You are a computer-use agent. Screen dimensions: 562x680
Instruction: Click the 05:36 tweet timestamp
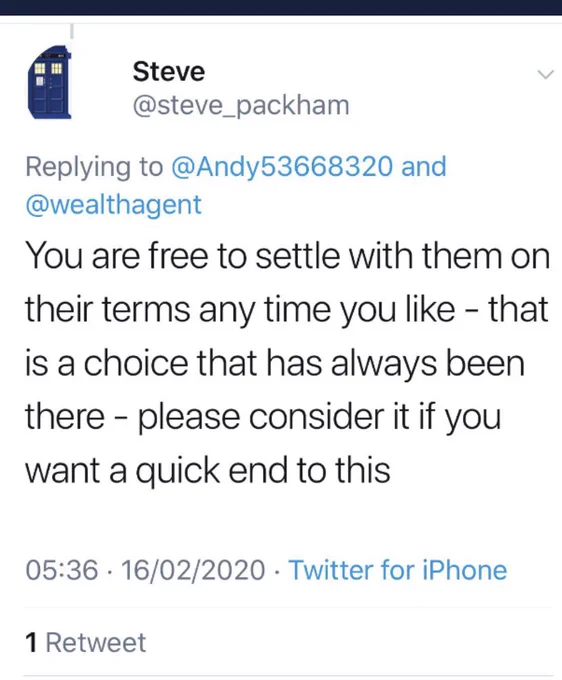(62, 570)
